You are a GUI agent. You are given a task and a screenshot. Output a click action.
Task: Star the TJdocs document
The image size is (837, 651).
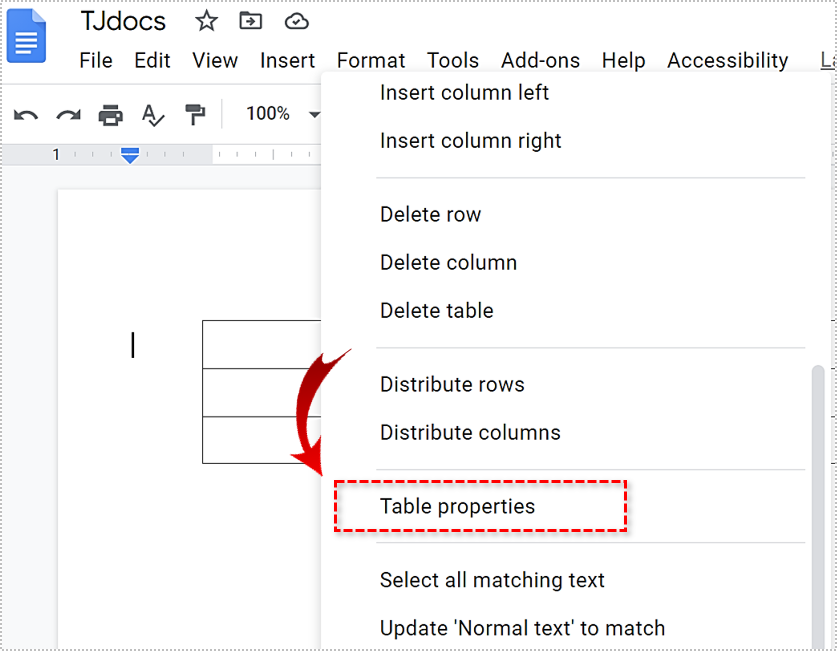click(x=206, y=21)
